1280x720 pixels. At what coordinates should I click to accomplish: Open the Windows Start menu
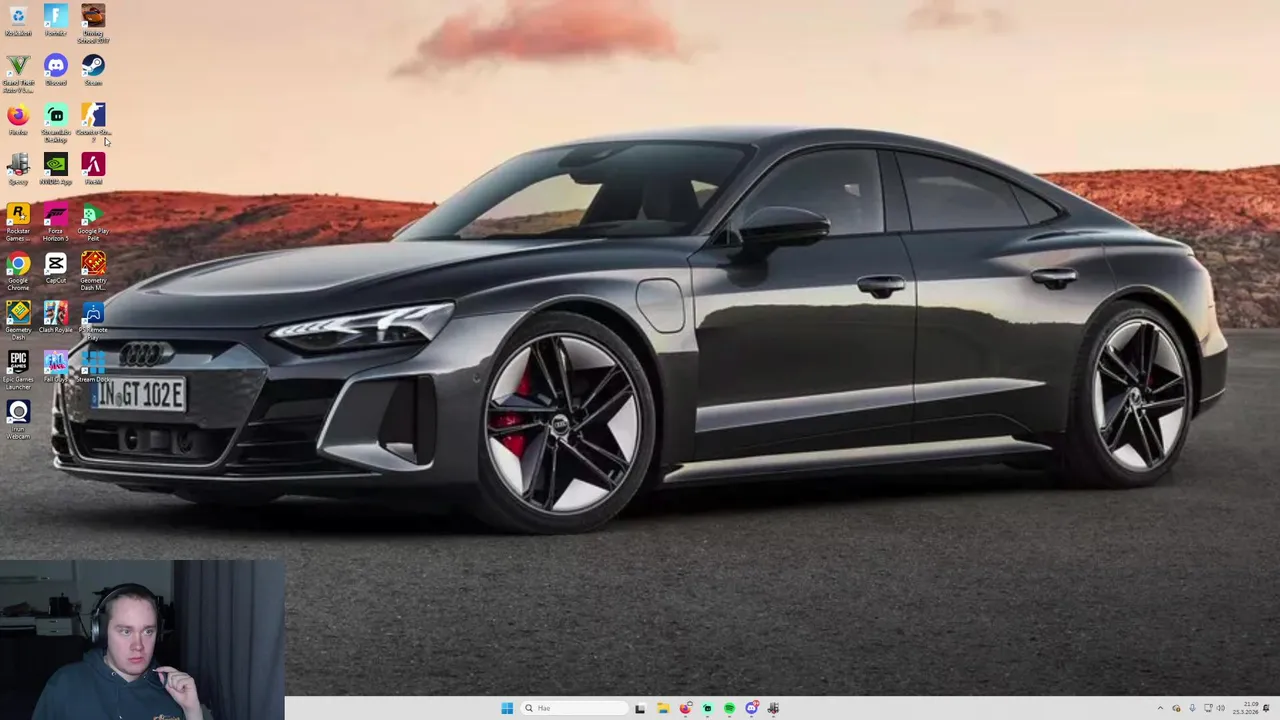[x=507, y=708]
